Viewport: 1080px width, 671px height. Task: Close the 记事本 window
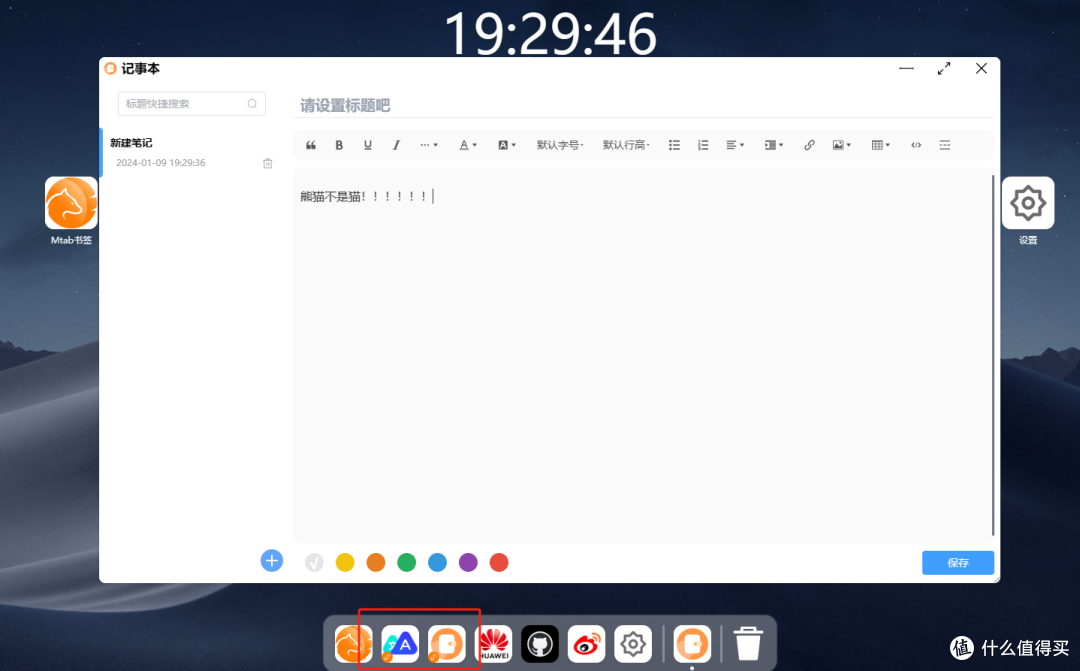click(982, 68)
